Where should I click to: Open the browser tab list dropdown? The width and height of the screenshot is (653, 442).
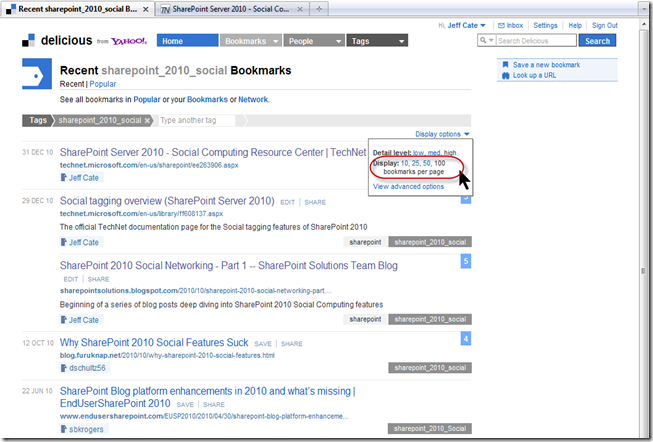644,9
